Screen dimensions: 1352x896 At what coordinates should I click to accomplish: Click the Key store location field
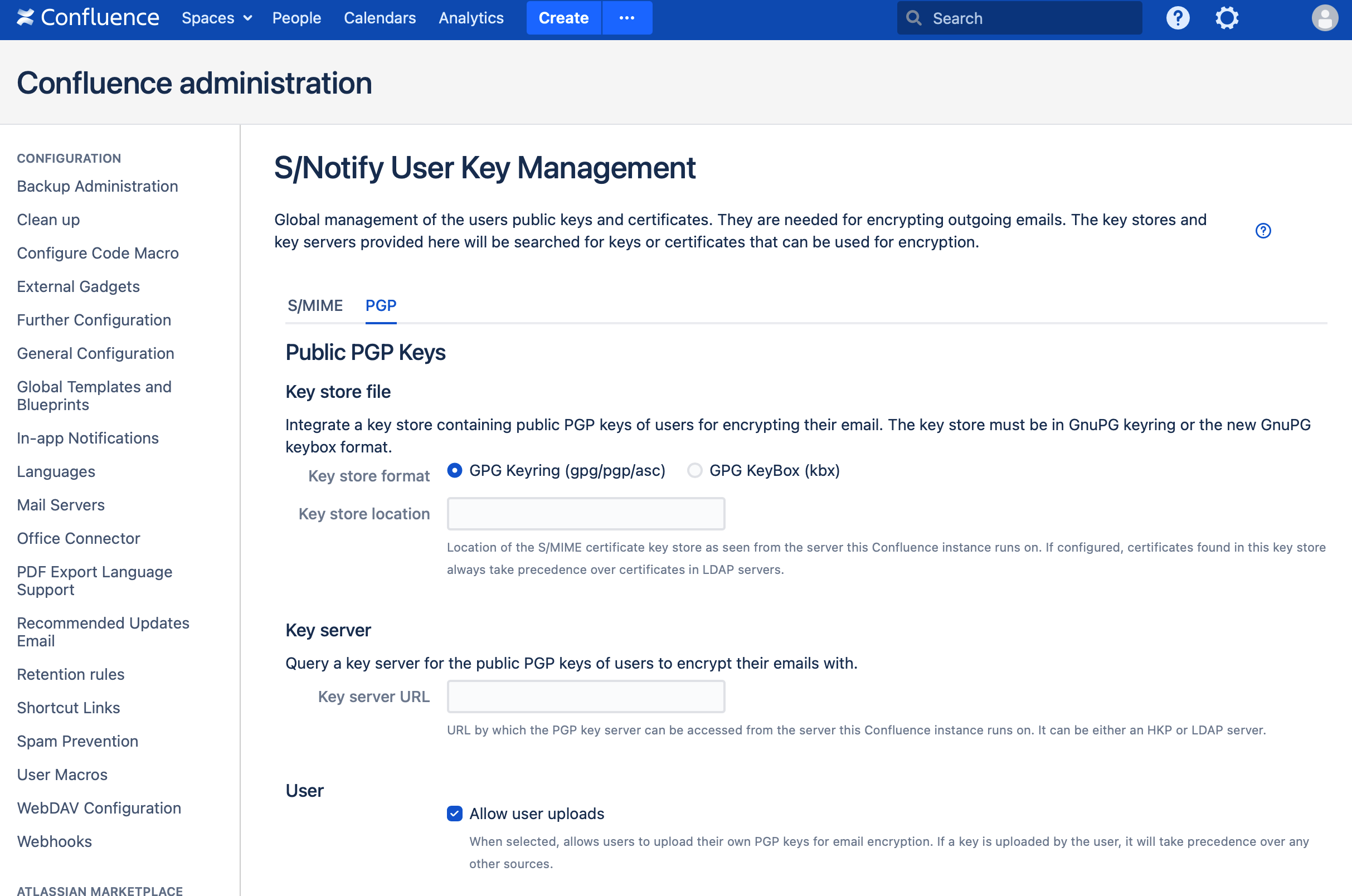click(586, 514)
